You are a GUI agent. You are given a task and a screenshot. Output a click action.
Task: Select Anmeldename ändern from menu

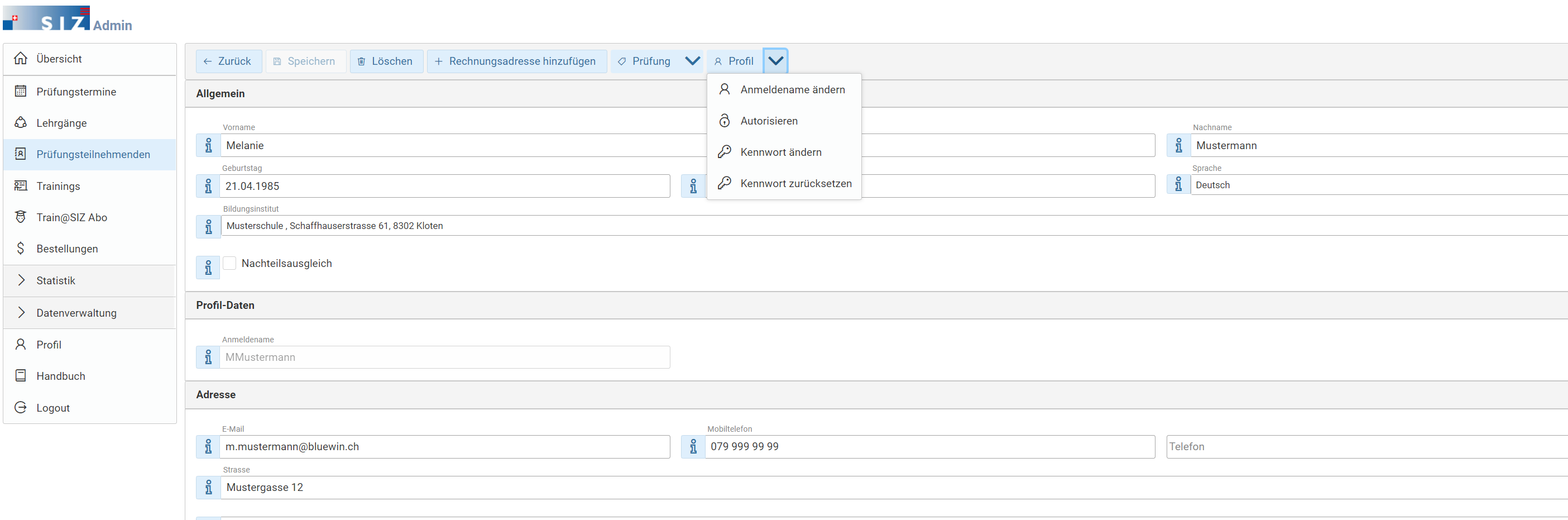click(x=784, y=89)
